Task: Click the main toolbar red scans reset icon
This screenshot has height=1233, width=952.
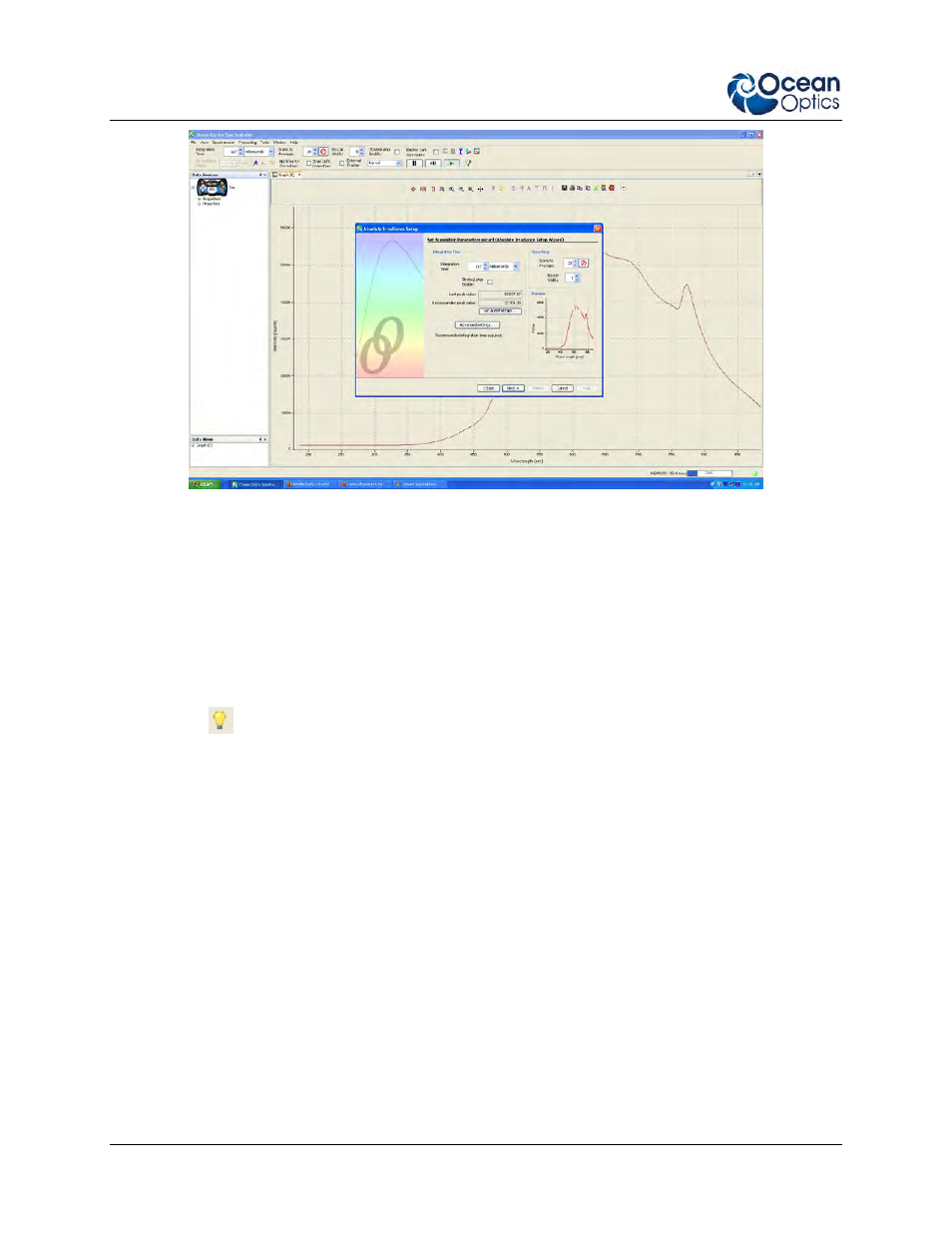Action: [x=323, y=152]
